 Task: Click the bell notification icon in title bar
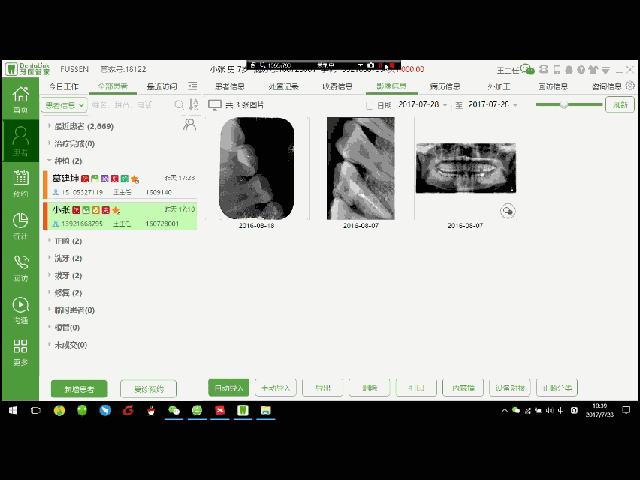click(x=569, y=70)
